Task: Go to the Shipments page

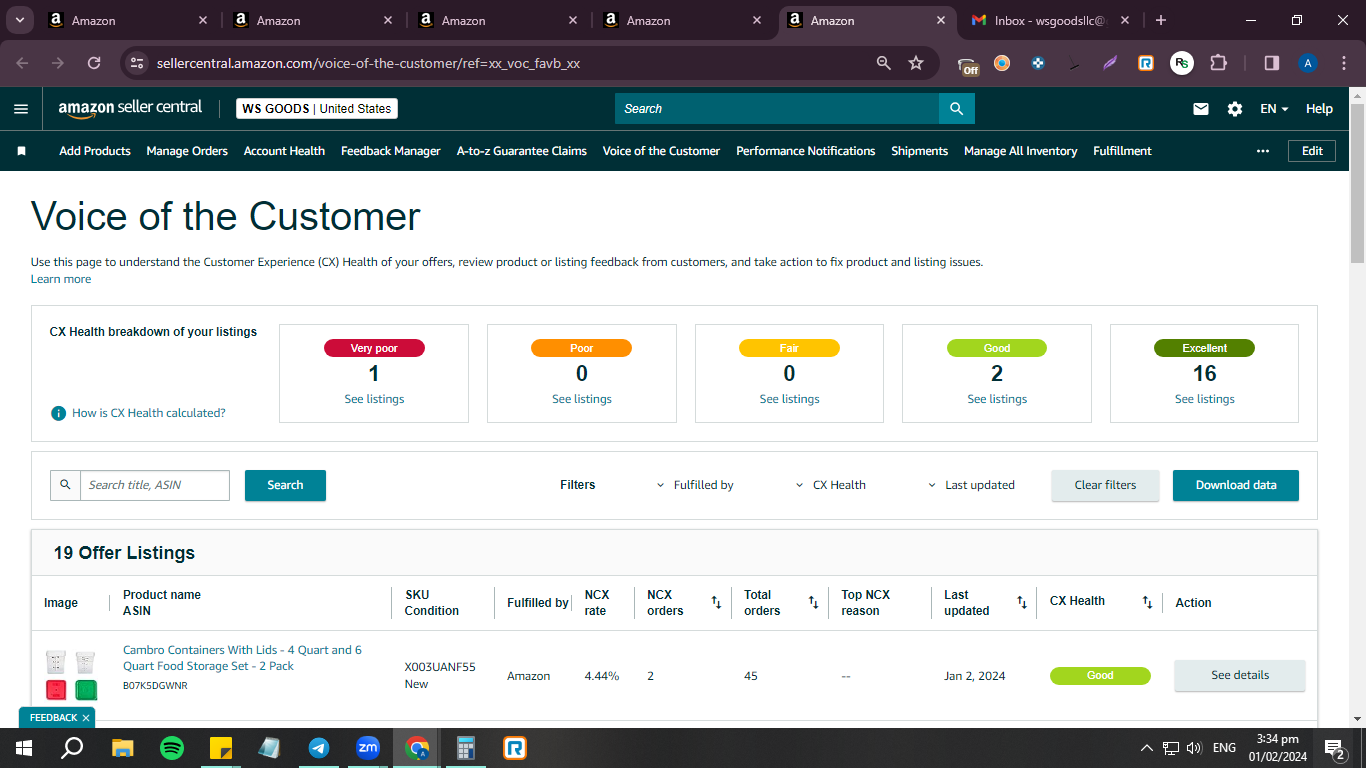Action: click(x=920, y=151)
